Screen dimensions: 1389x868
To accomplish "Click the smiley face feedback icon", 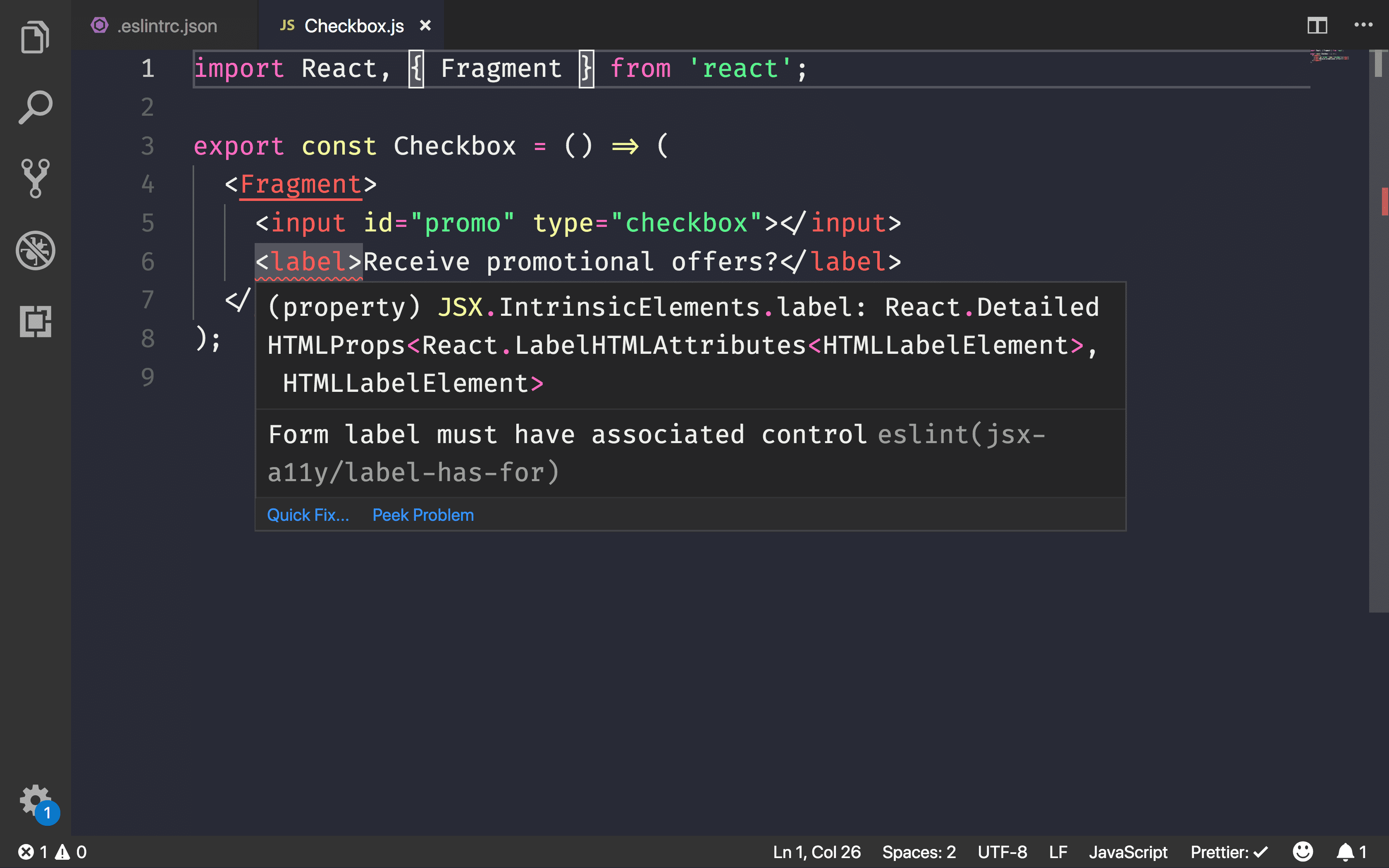I will [1303, 851].
